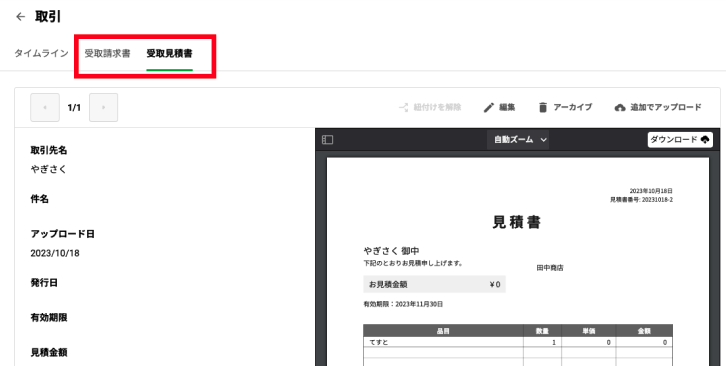Click the てすと item row in the table
The image size is (726, 366).
pos(518,342)
